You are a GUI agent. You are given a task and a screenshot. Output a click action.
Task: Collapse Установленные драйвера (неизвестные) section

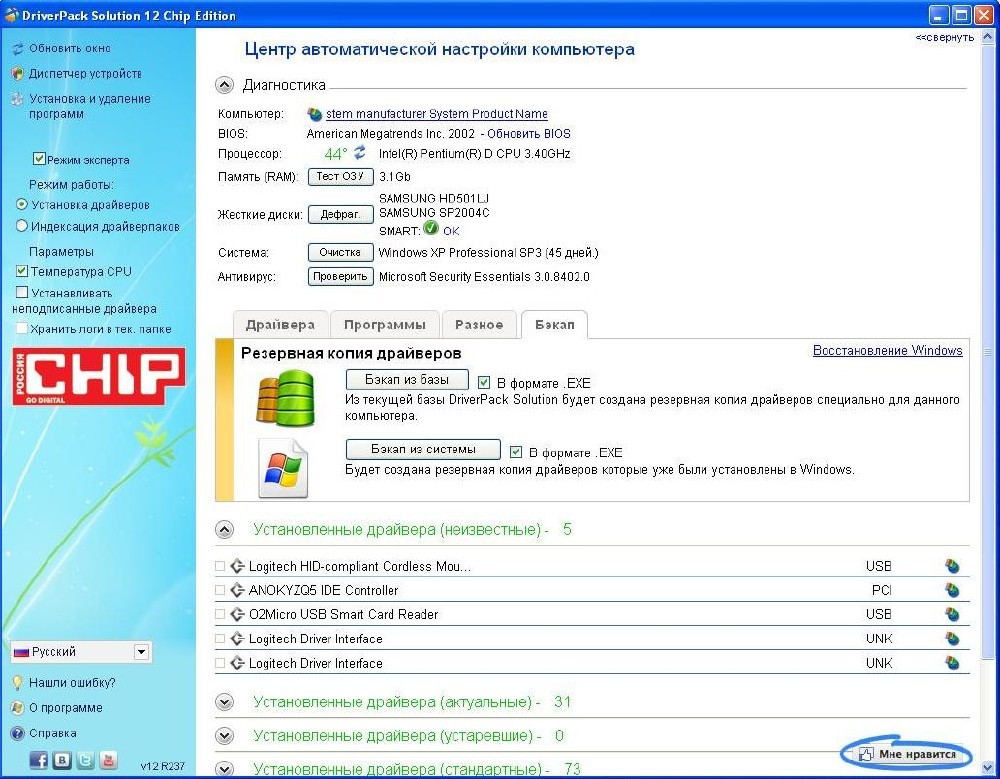224,530
